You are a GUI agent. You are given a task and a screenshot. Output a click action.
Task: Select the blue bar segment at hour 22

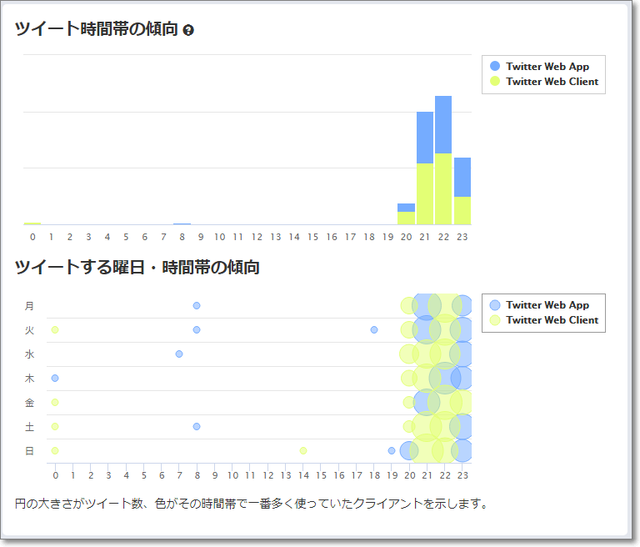[x=443, y=124]
